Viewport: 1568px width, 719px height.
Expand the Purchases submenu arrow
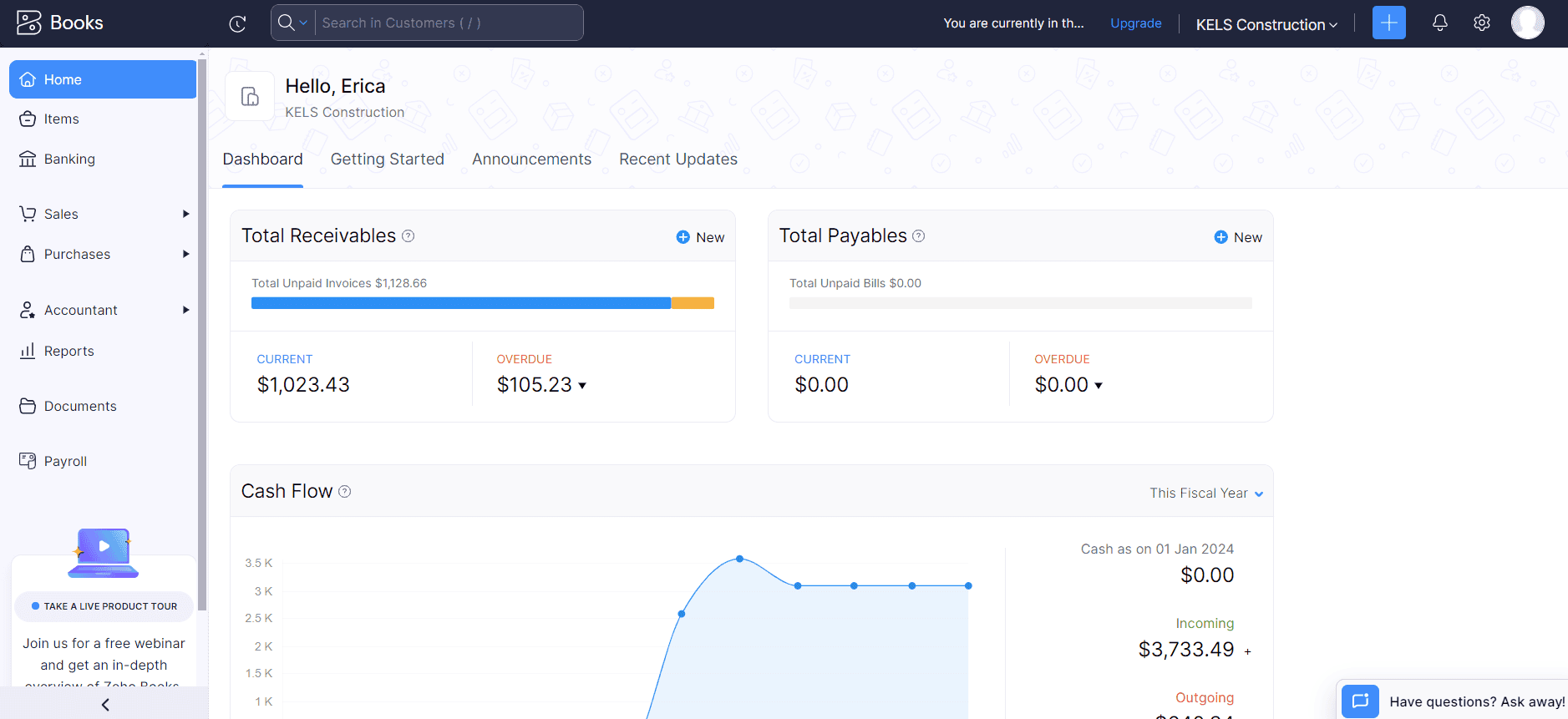186,254
